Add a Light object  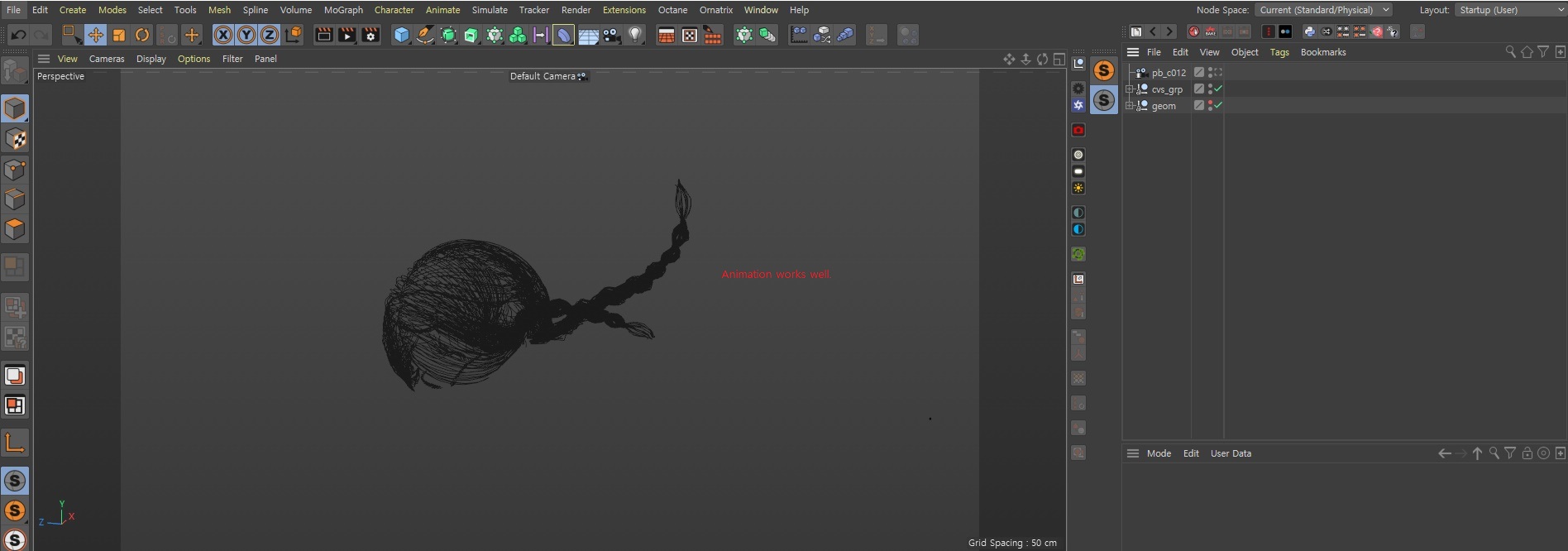(x=635, y=35)
